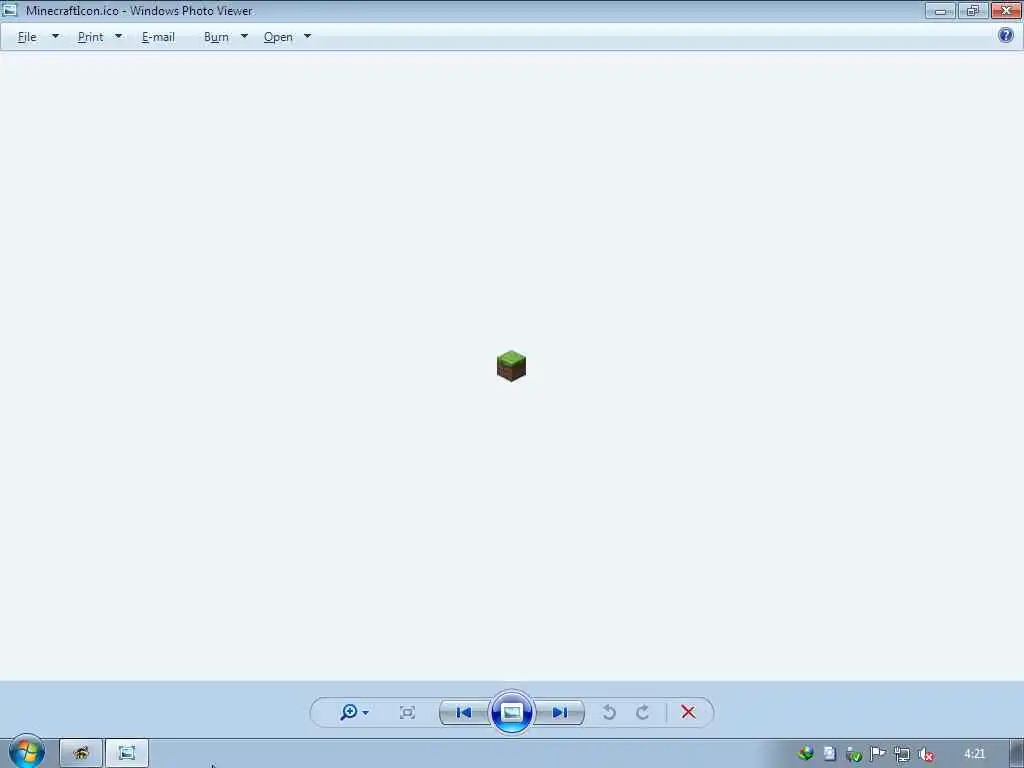Open the Print menu
Screen dimensions: 1024x768
point(90,37)
